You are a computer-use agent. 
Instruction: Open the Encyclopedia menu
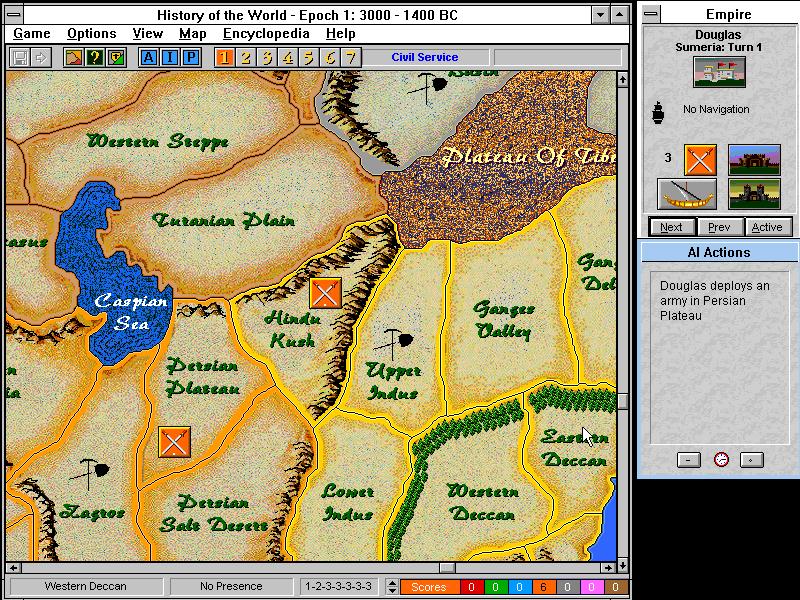(266, 34)
